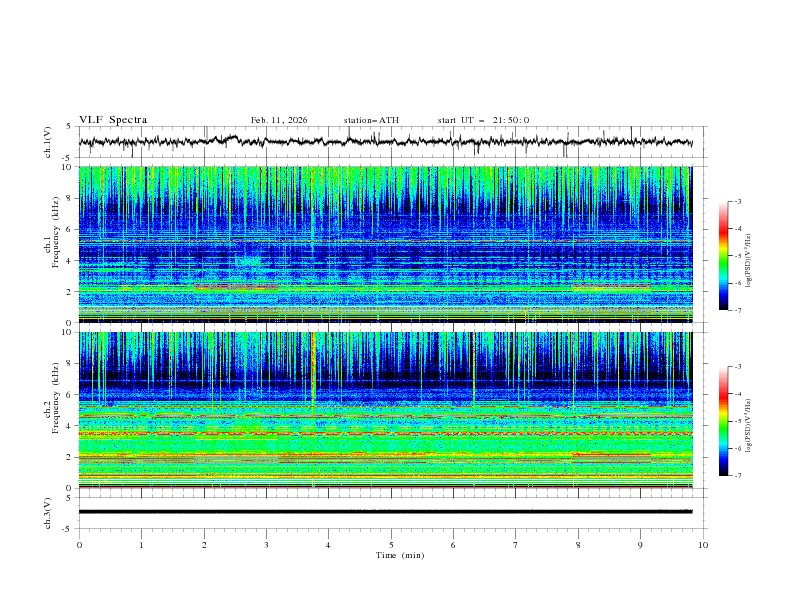Click time axis tick label "2"
792x612 pixels.
[x=204, y=545]
